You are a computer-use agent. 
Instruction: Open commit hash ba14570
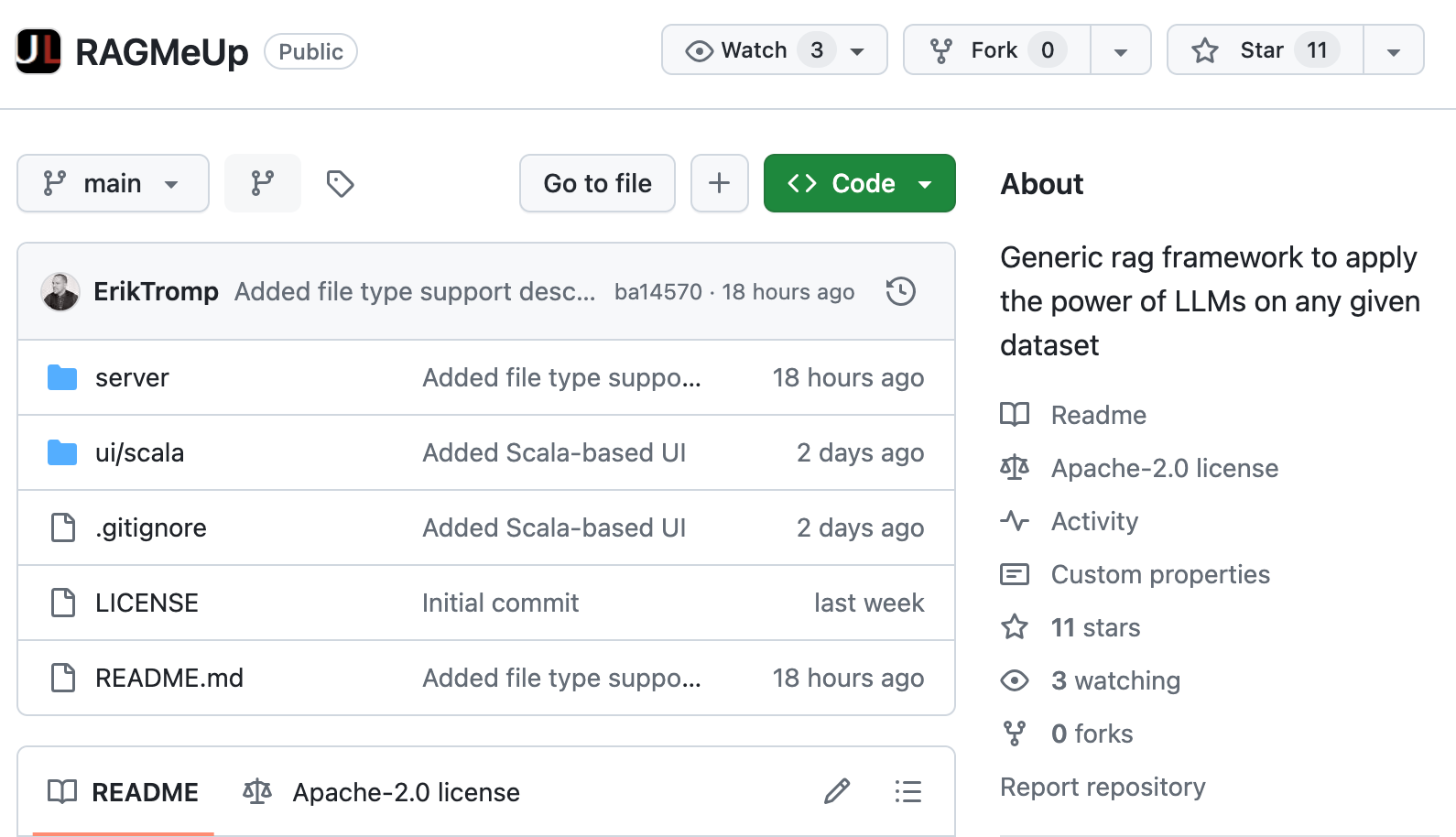coord(658,292)
